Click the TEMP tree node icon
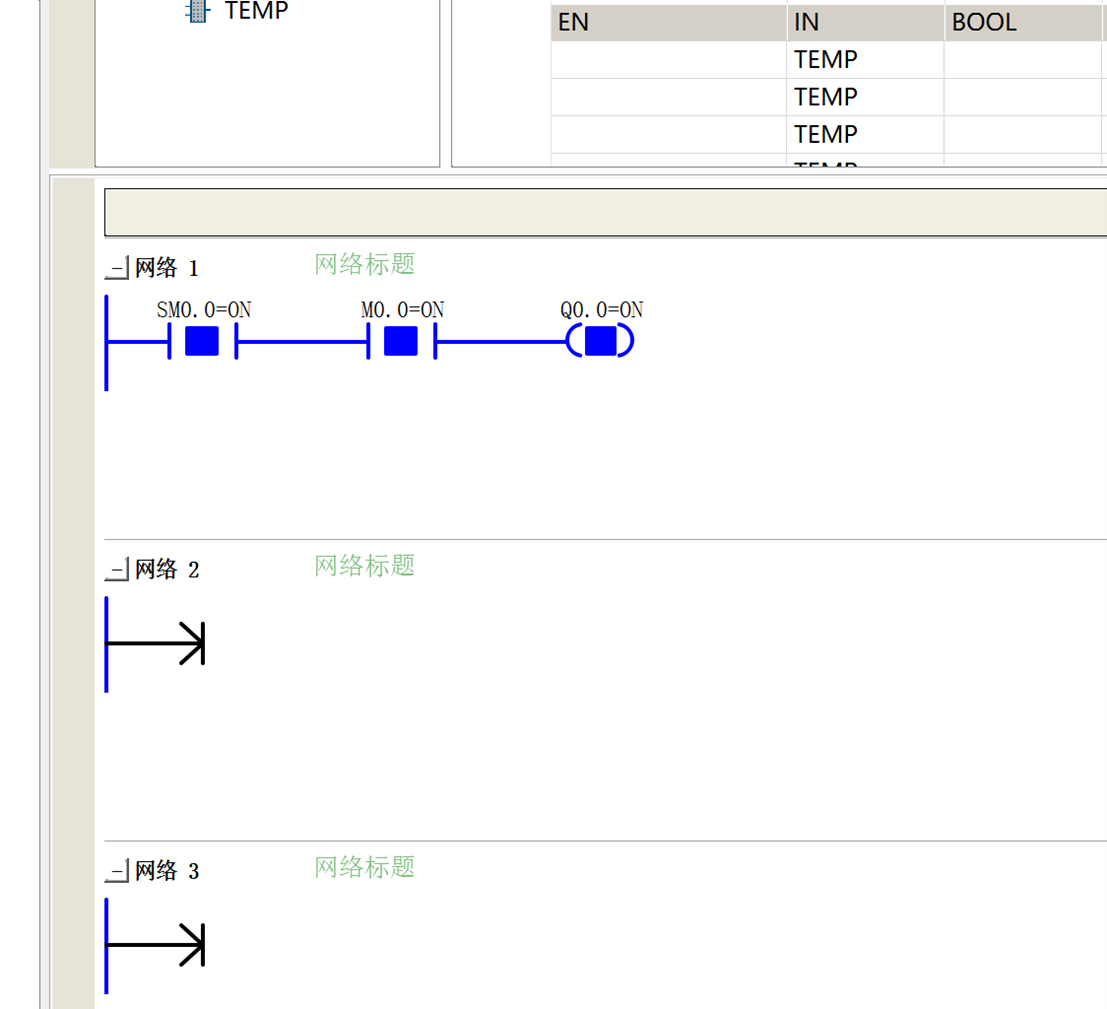The height and width of the screenshot is (1009, 1107). coord(197,11)
